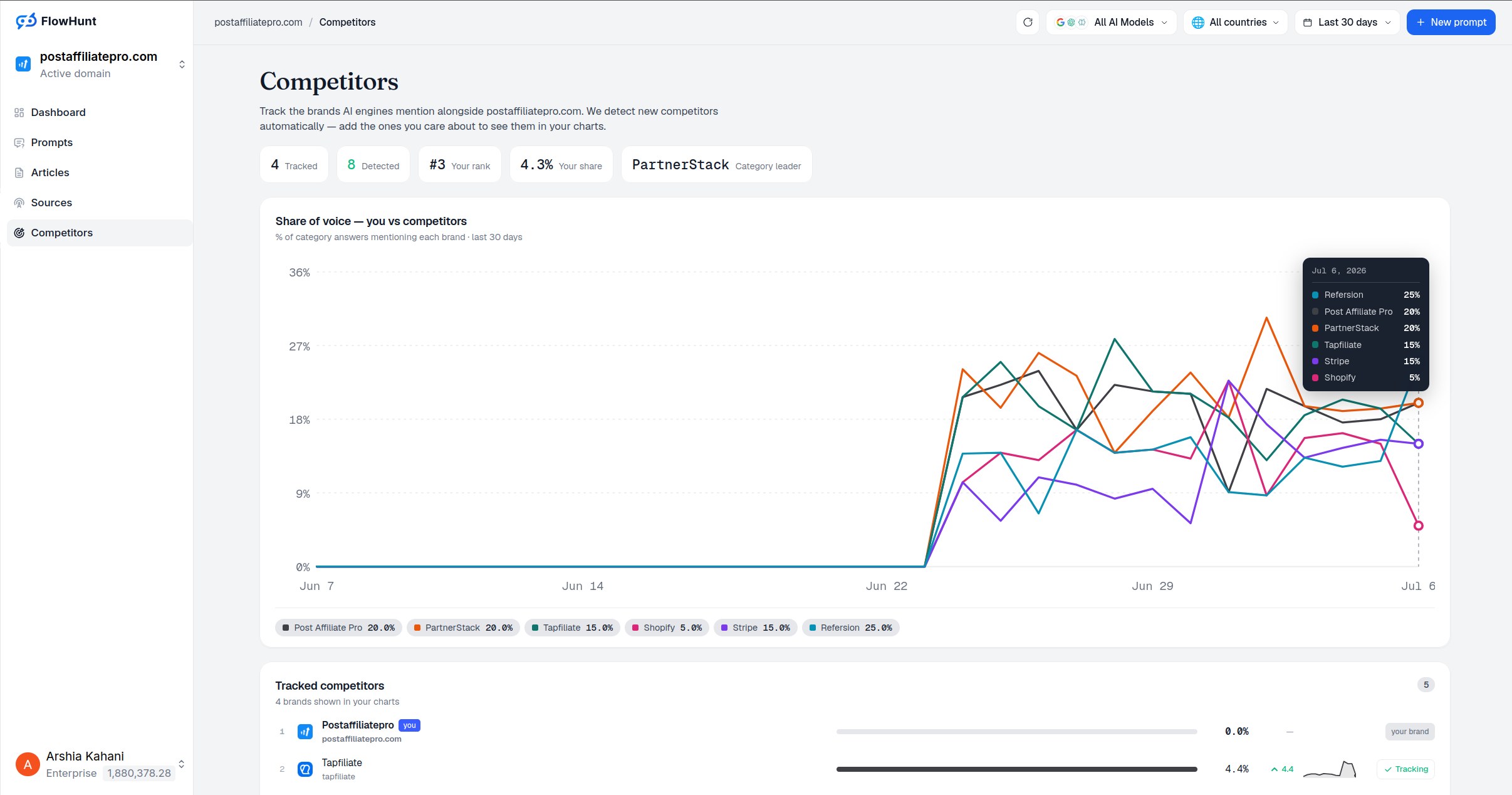This screenshot has width=1512, height=795.
Task: Click the Postaffiliatepro share progress bar
Action: pos(1016,732)
